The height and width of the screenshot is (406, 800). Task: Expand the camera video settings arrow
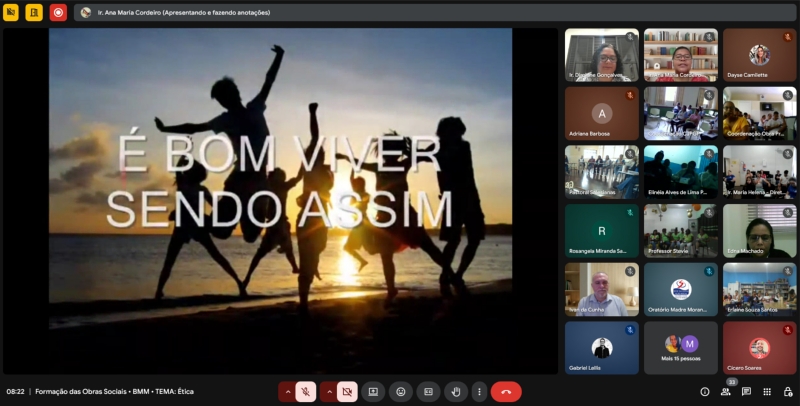point(329,392)
